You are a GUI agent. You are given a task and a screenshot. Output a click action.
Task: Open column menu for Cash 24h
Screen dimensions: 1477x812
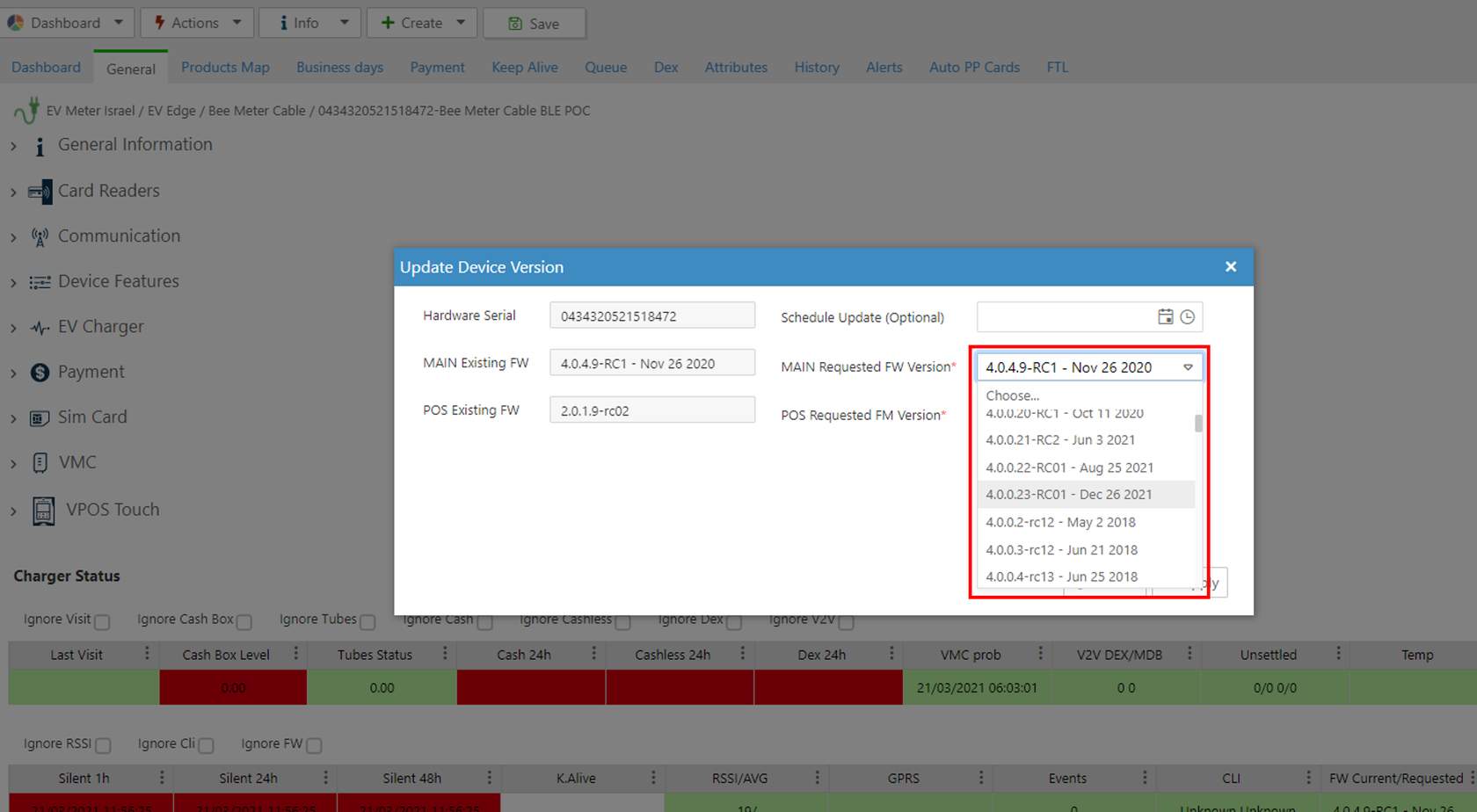pyautogui.click(x=593, y=653)
